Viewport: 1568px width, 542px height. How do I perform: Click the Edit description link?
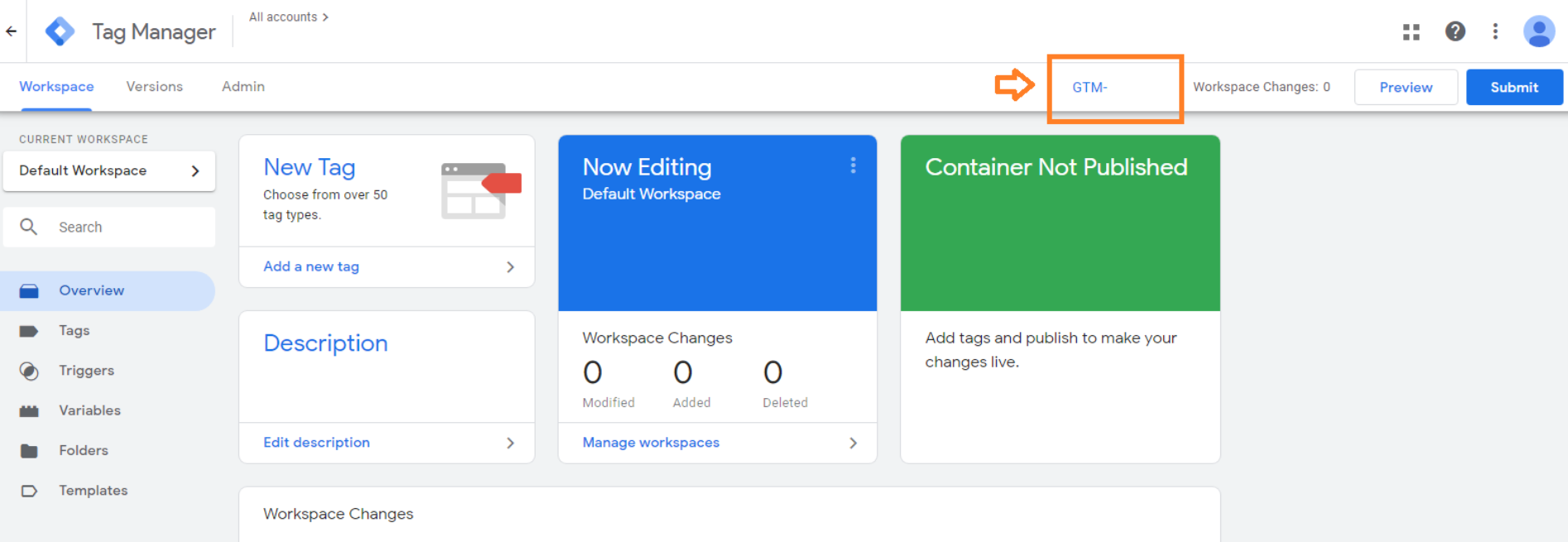316,443
